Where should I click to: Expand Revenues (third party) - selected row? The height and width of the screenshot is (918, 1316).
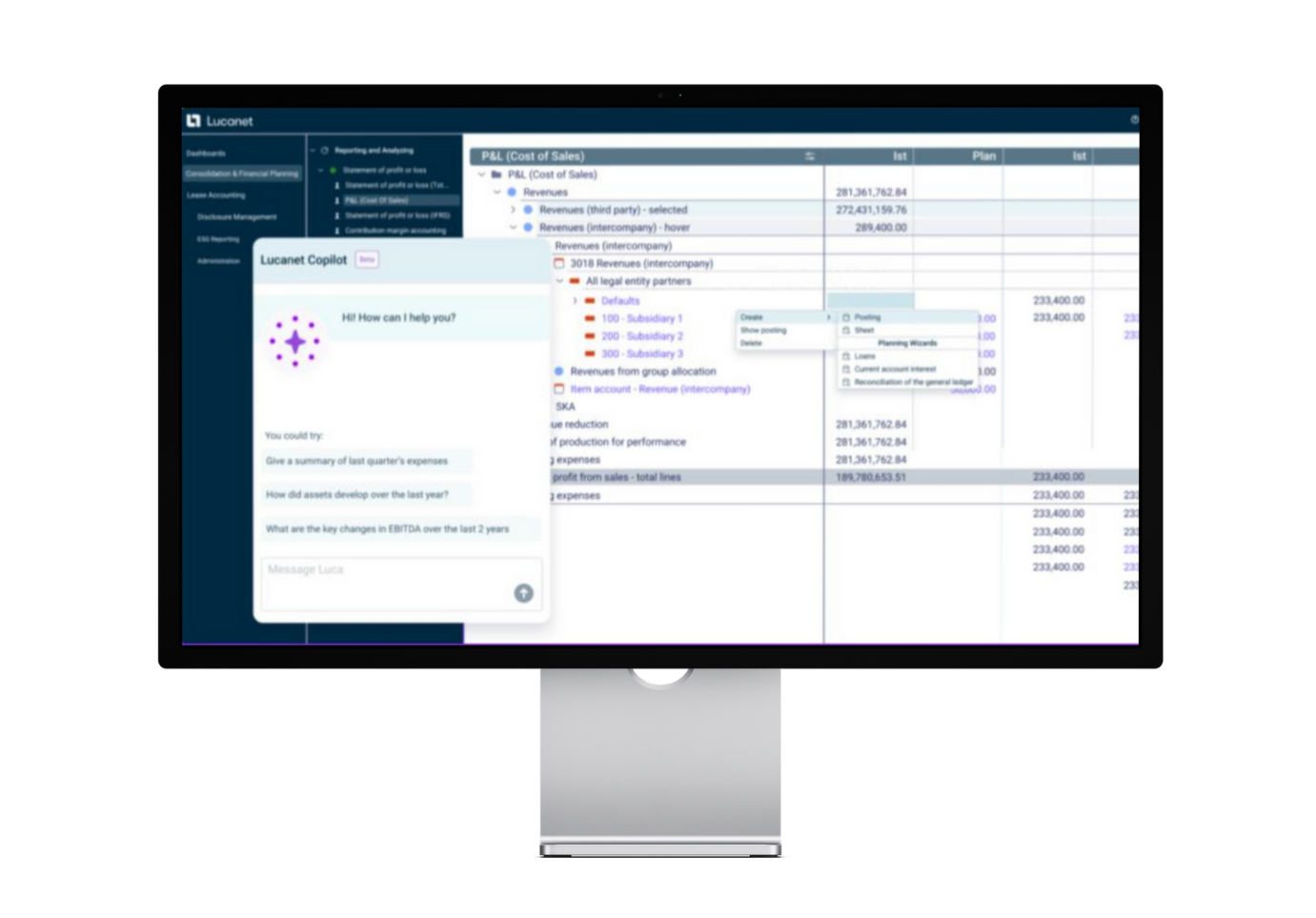[513, 210]
